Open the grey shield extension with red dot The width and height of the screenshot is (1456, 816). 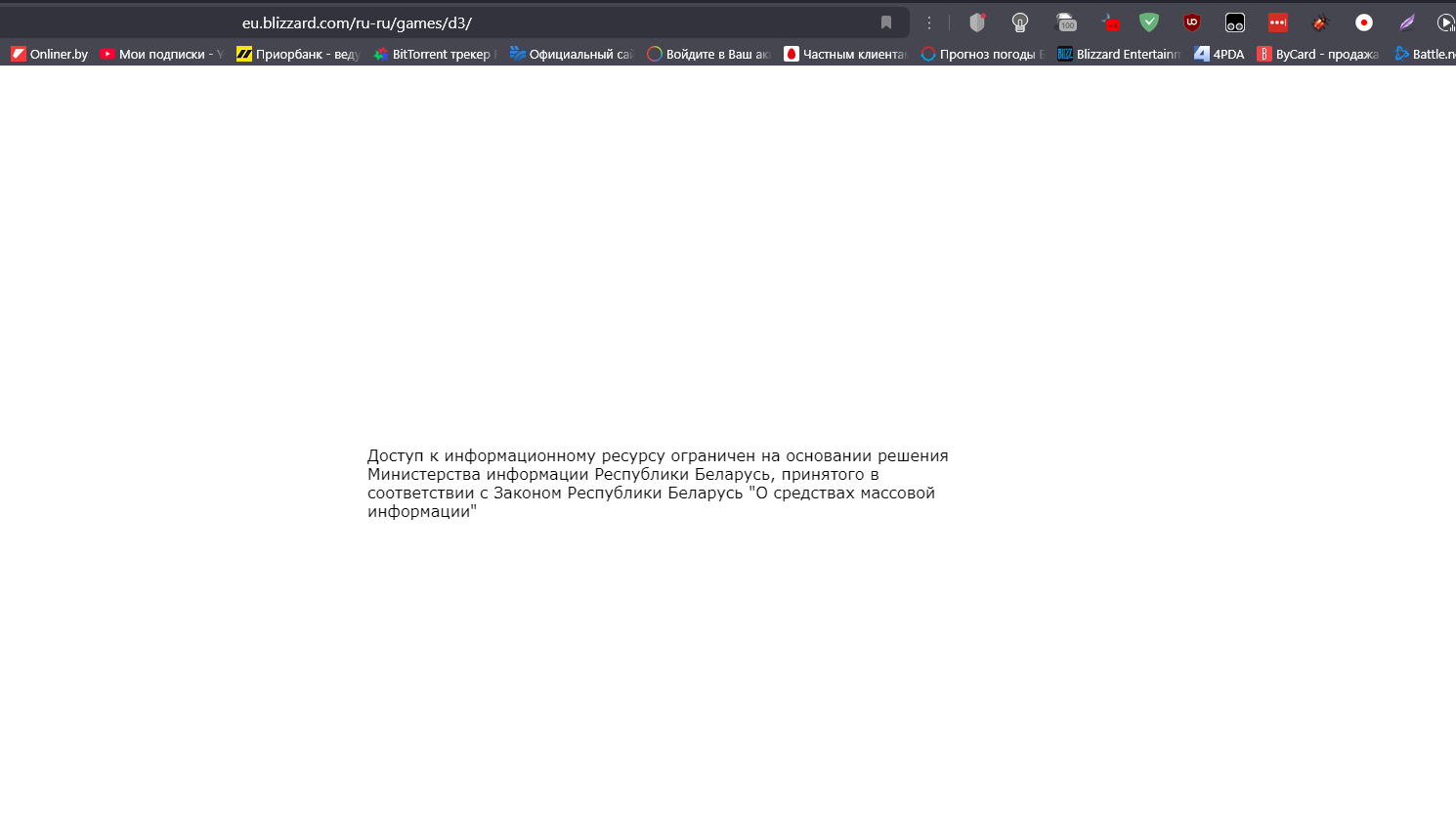click(x=977, y=22)
